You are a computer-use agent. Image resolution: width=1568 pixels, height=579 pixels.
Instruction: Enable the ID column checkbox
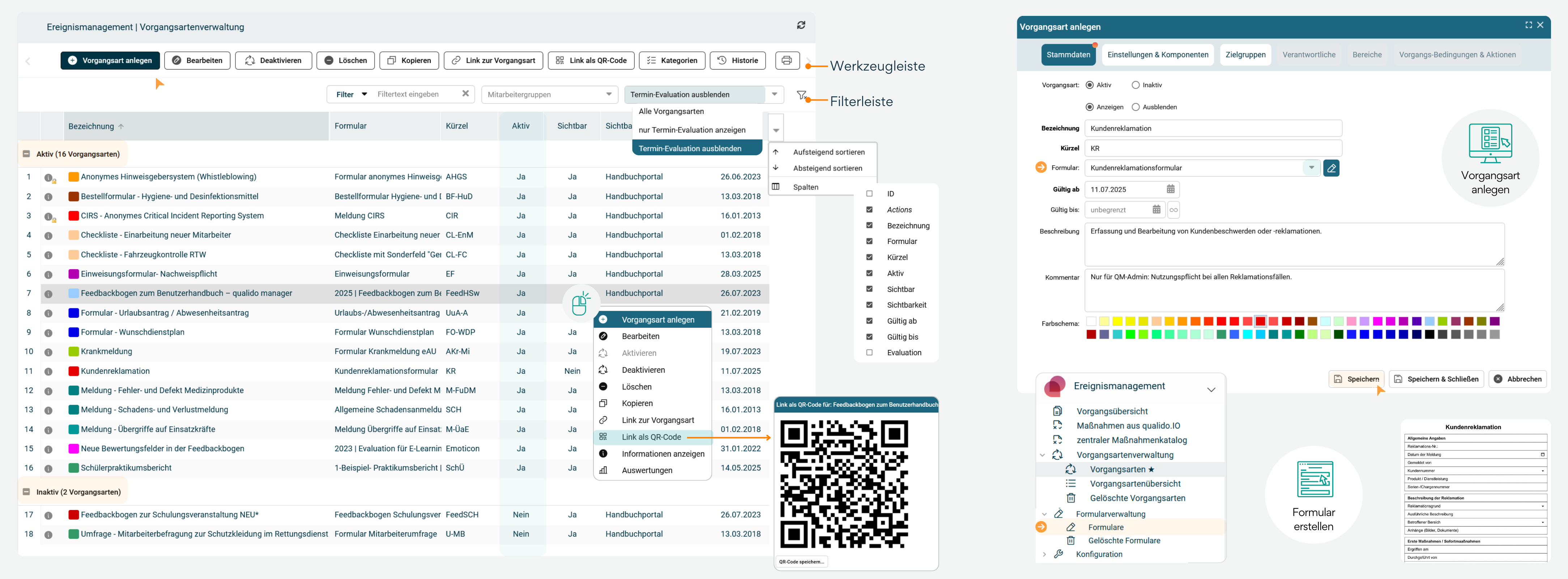869,194
